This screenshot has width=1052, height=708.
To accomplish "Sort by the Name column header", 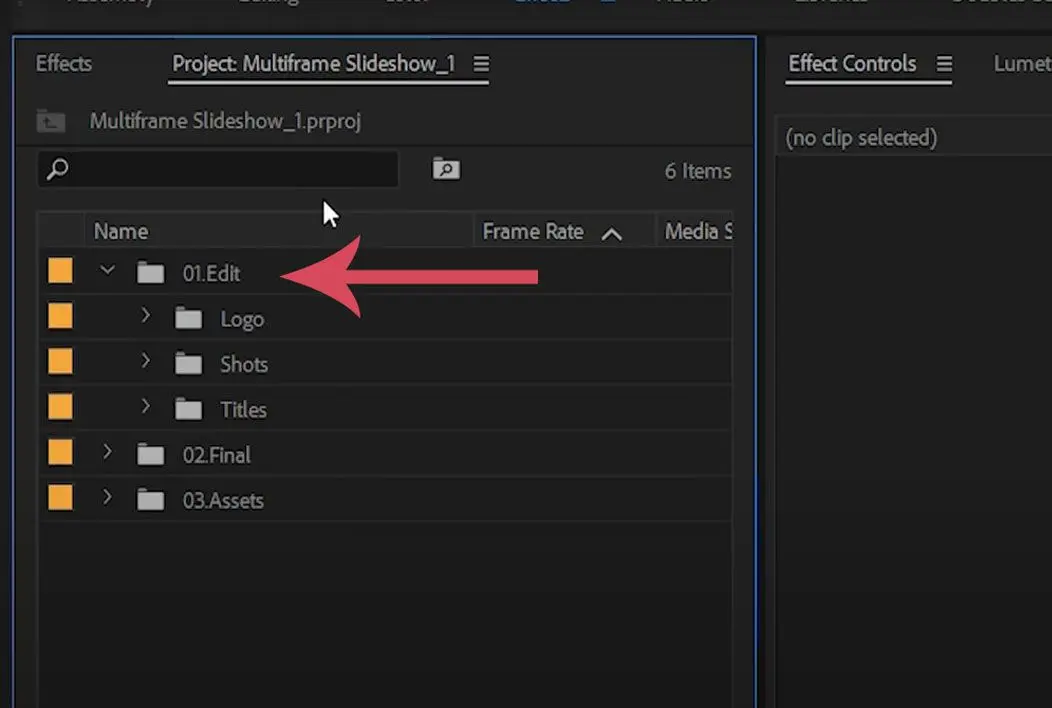I will tap(121, 232).
